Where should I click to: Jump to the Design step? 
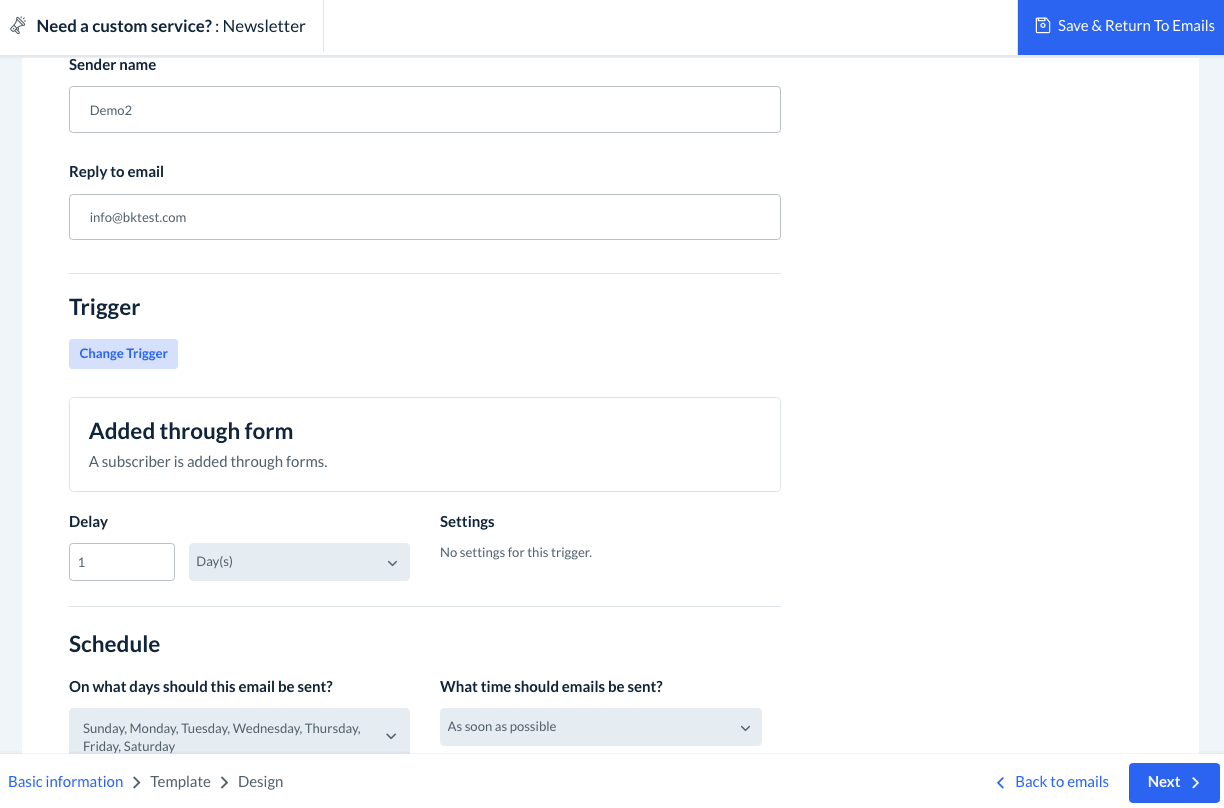coord(260,782)
